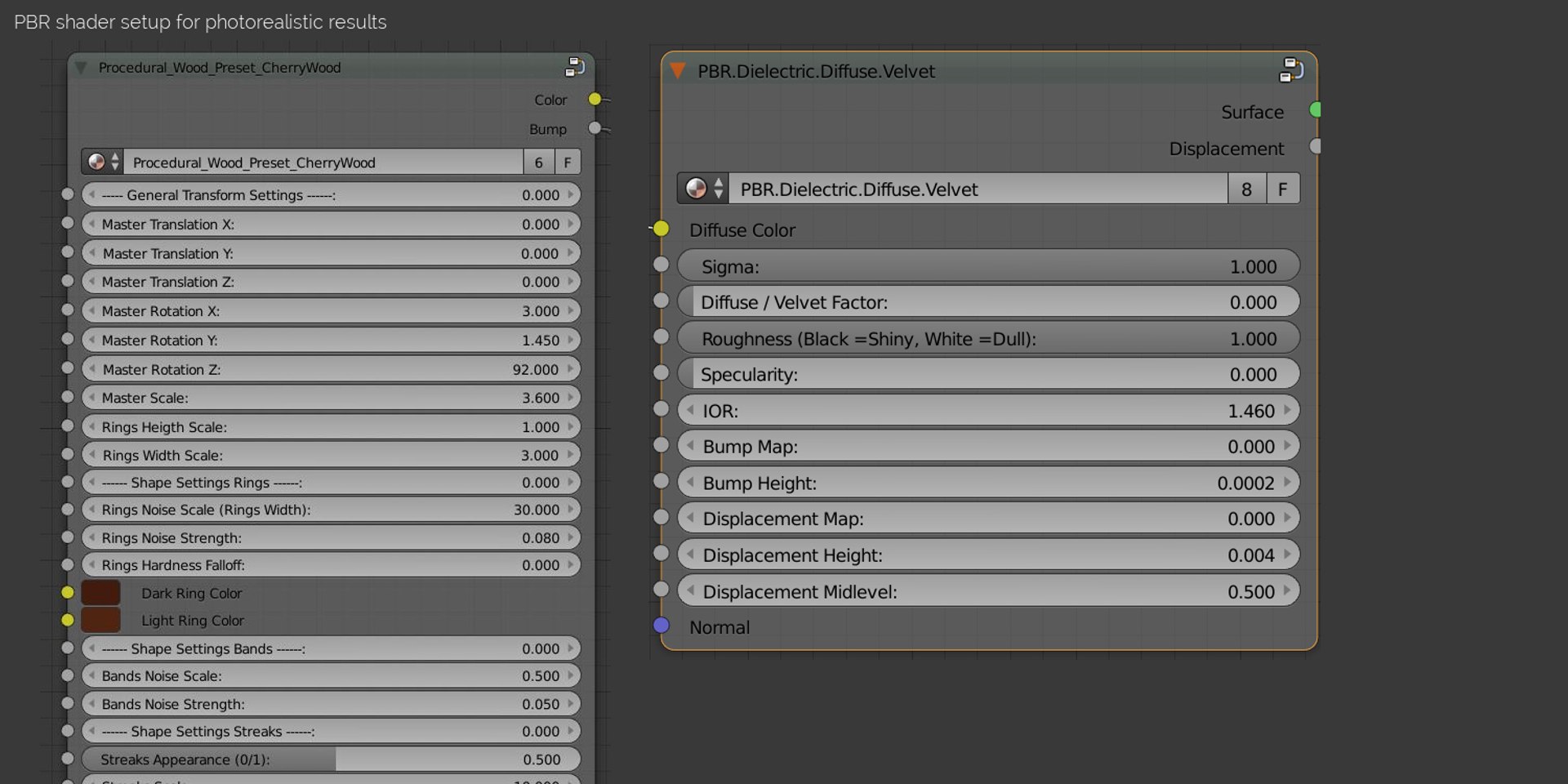Click the CherryWood node group edit icon
This screenshot has height=784, width=1568.
click(575, 66)
